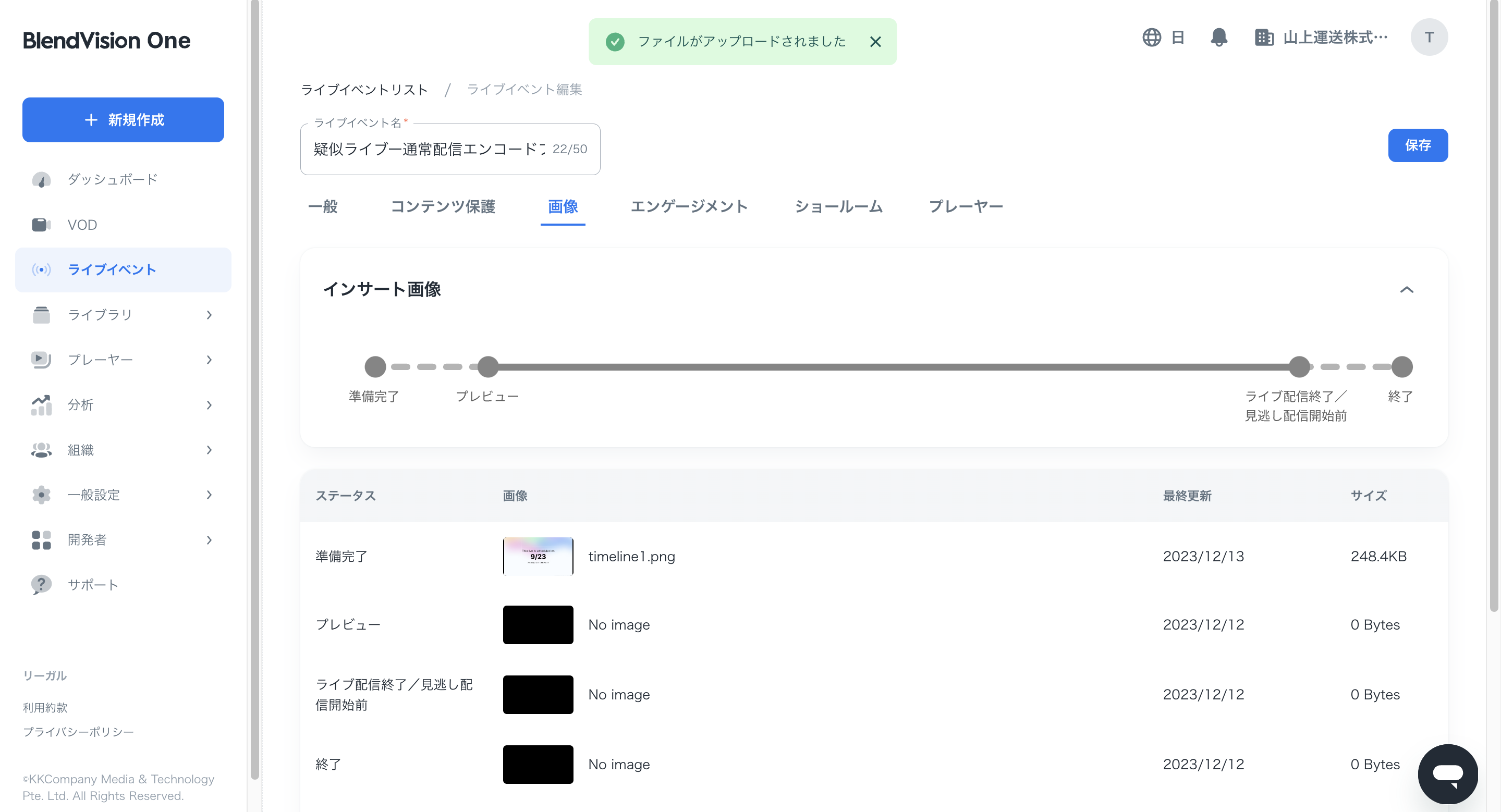The image size is (1501, 812).
Task: Collapse the インサート画像 section
Action: coord(1408,289)
